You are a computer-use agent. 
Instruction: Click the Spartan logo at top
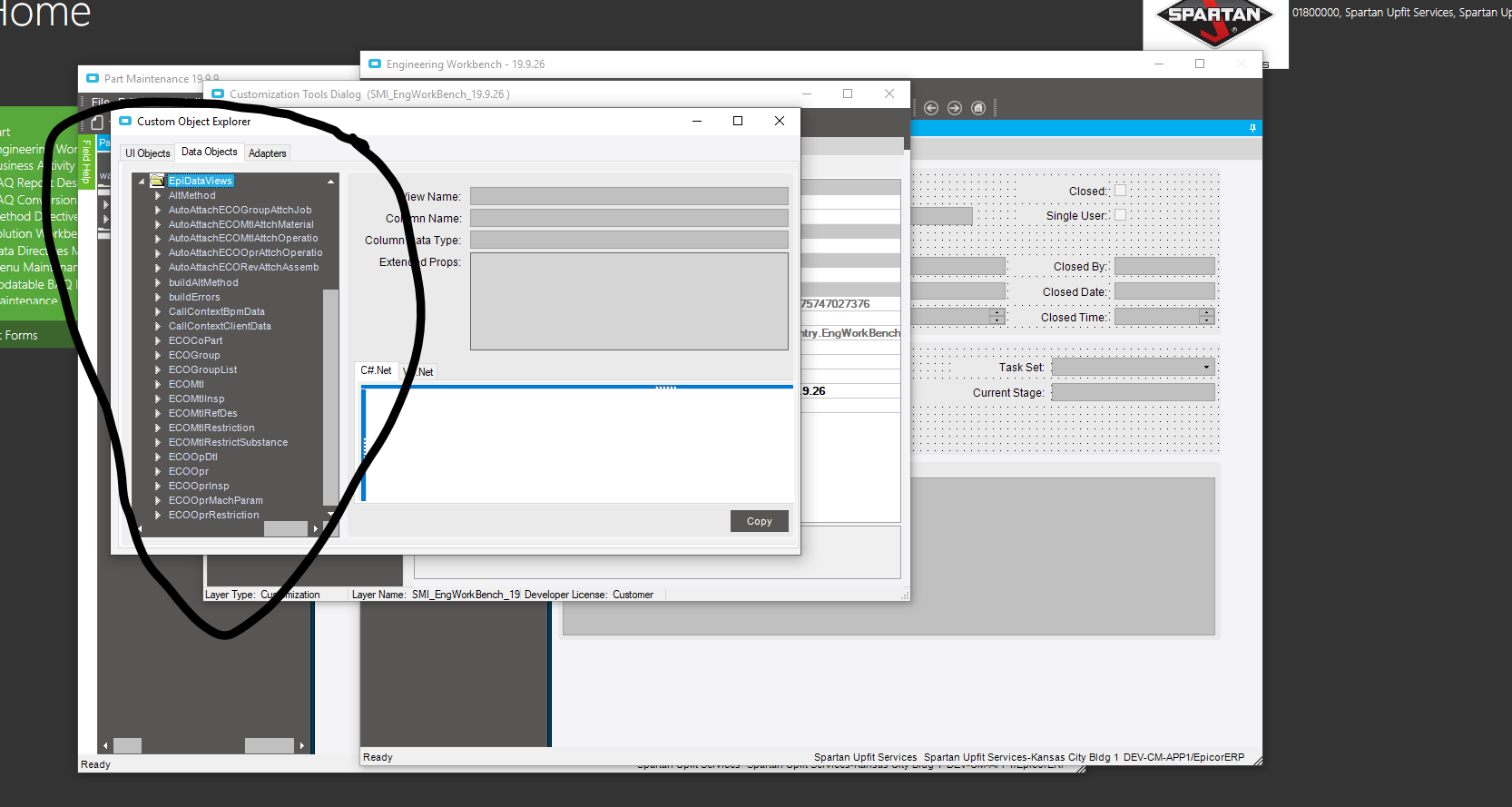pyautogui.click(x=1214, y=25)
